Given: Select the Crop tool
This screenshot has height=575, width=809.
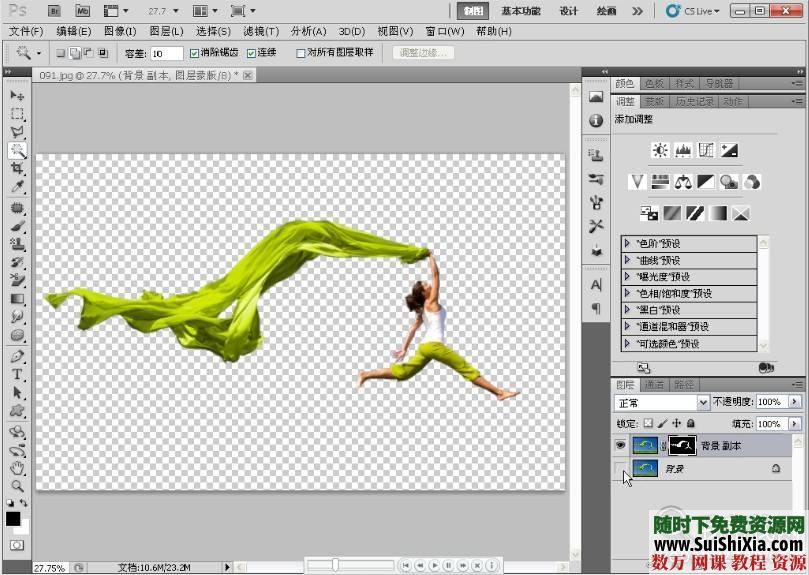Looking at the screenshot, I should (x=17, y=169).
